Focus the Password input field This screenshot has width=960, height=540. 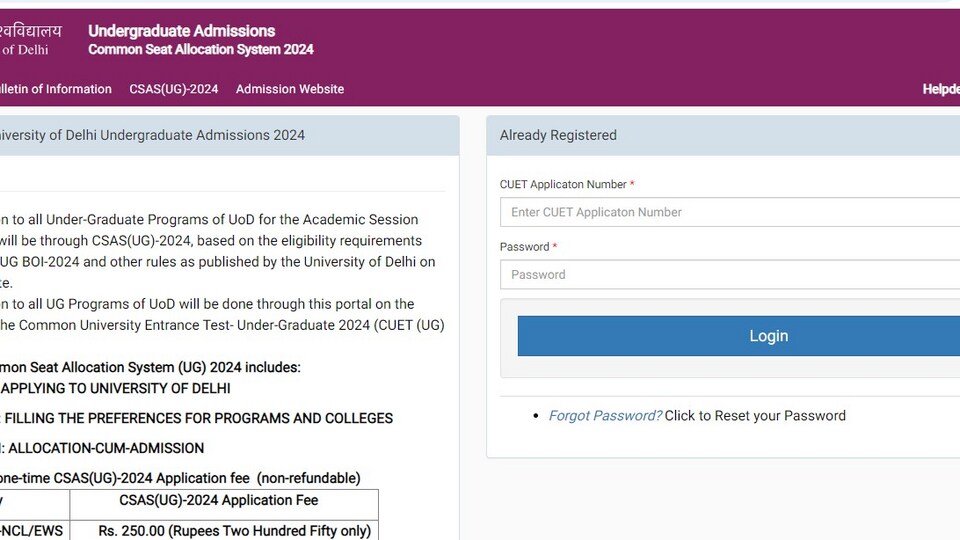click(730, 274)
